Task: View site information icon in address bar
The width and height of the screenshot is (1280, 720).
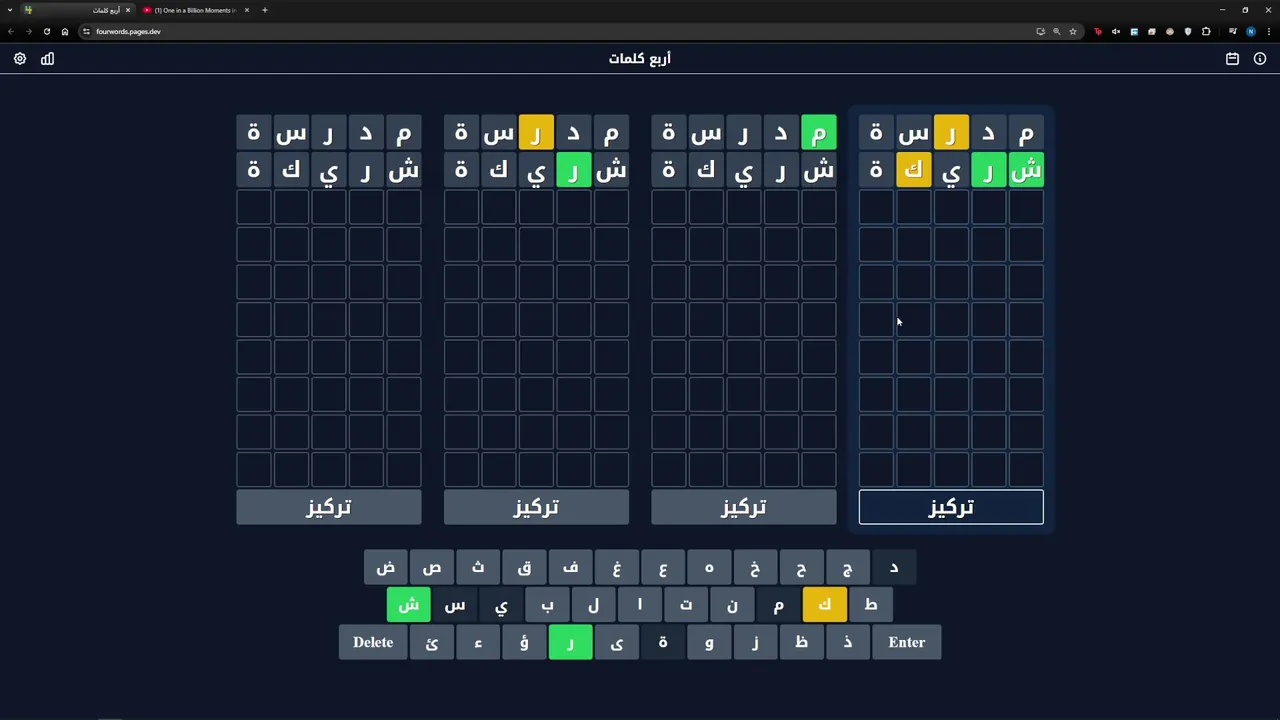Action: 86,31
